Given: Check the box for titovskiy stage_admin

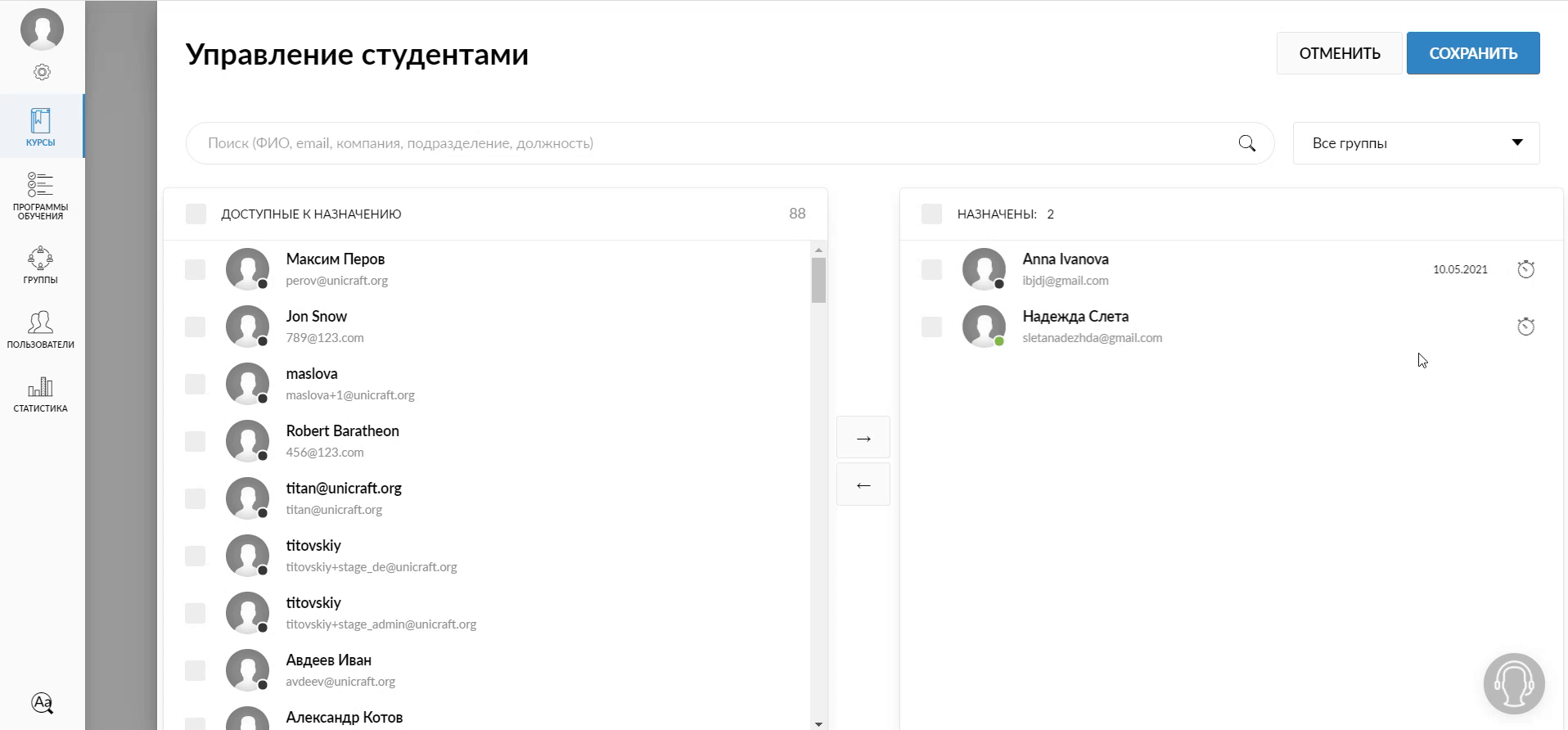Looking at the screenshot, I should coord(196,614).
